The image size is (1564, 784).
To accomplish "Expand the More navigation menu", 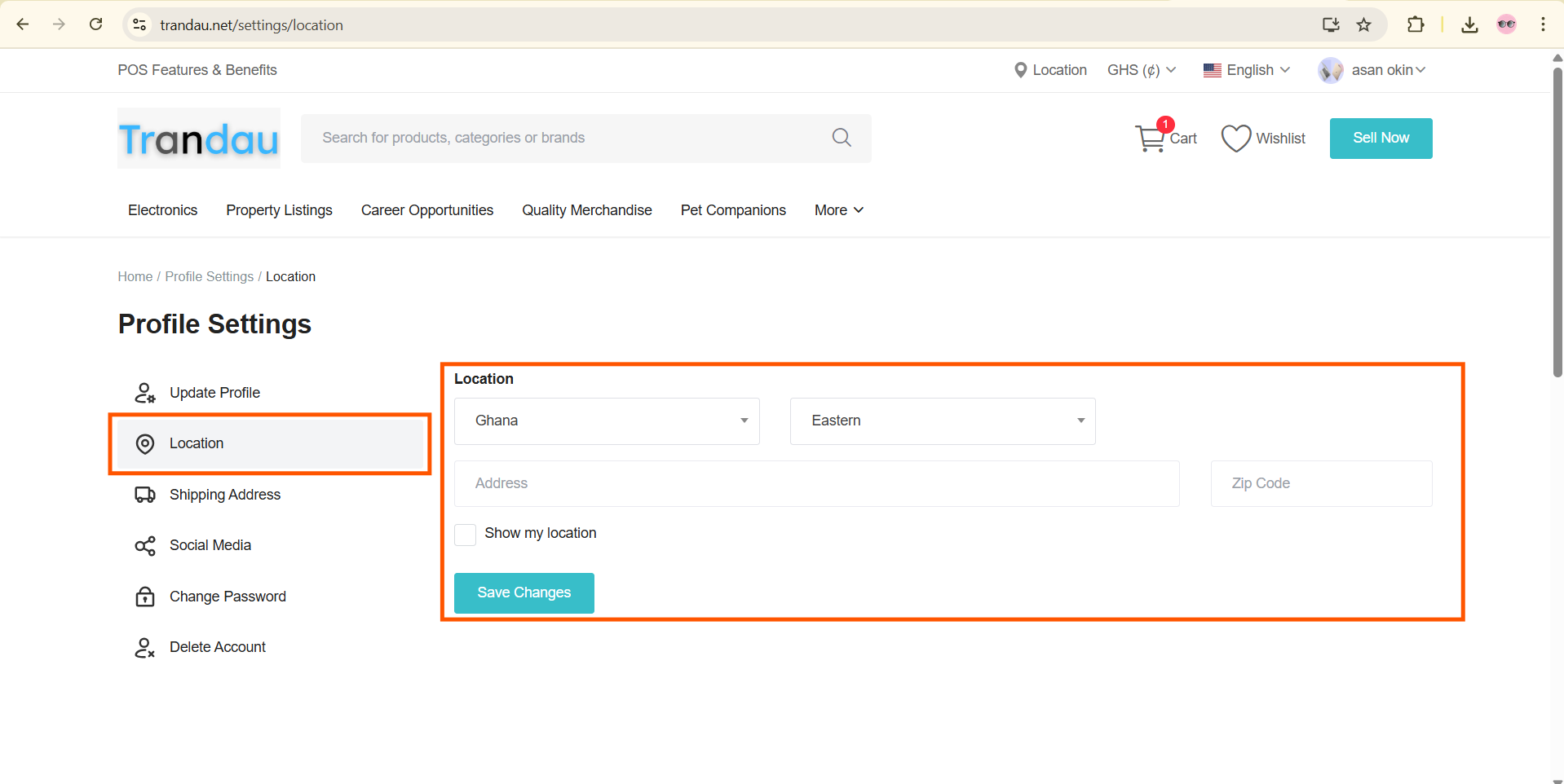I will [838, 210].
